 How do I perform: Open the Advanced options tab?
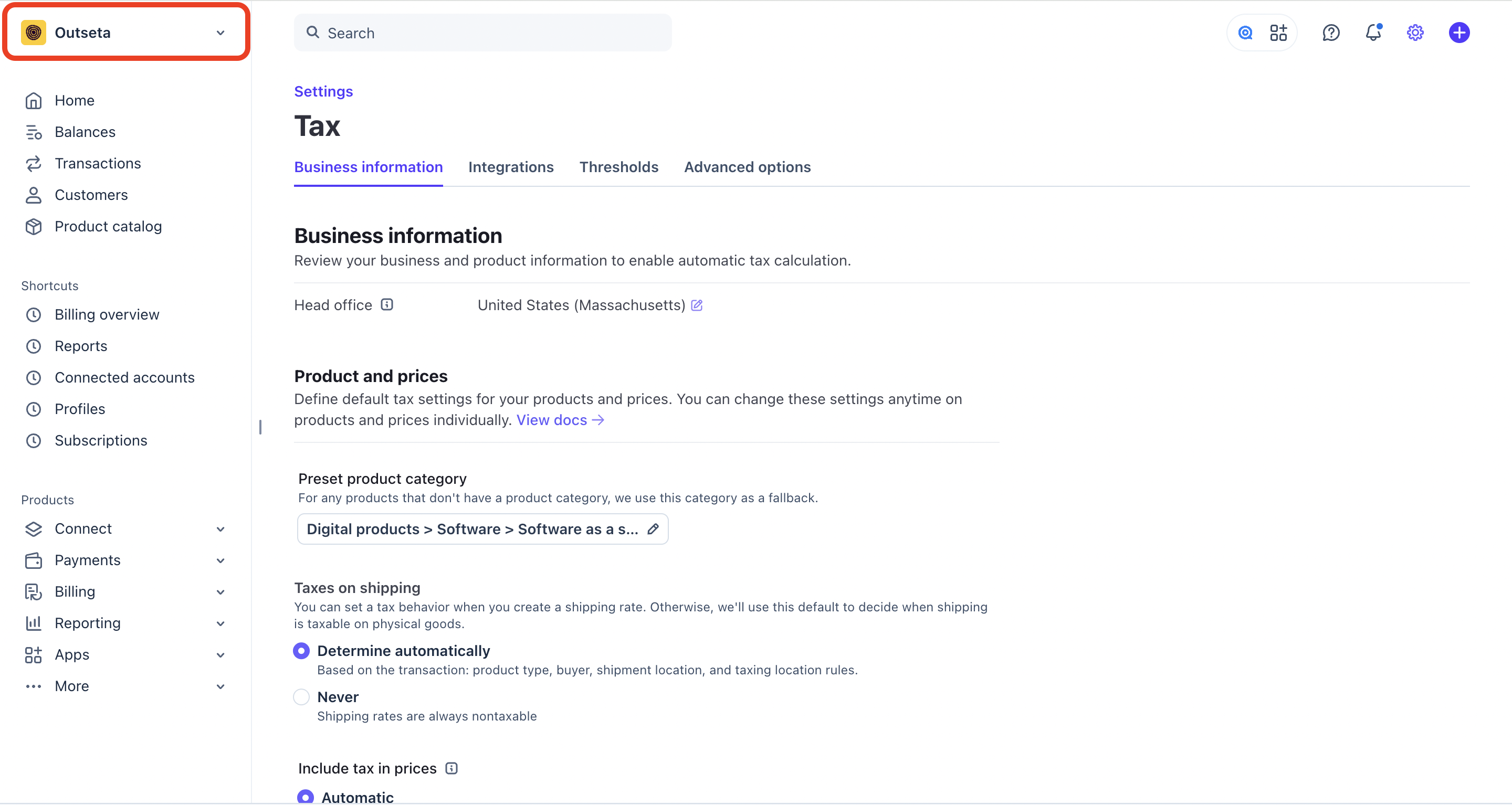coord(747,167)
